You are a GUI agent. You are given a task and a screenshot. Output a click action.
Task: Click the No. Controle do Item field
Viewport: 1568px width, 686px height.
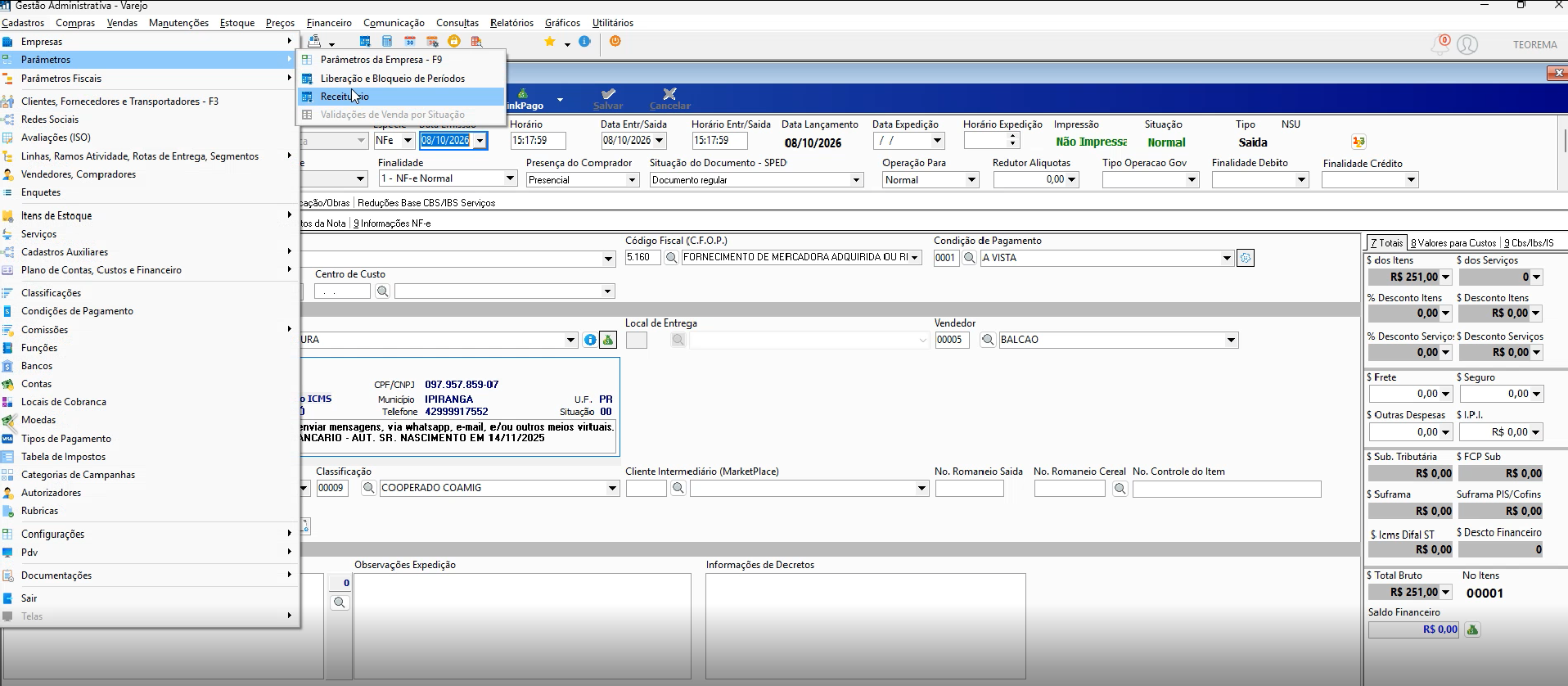pos(1227,489)
